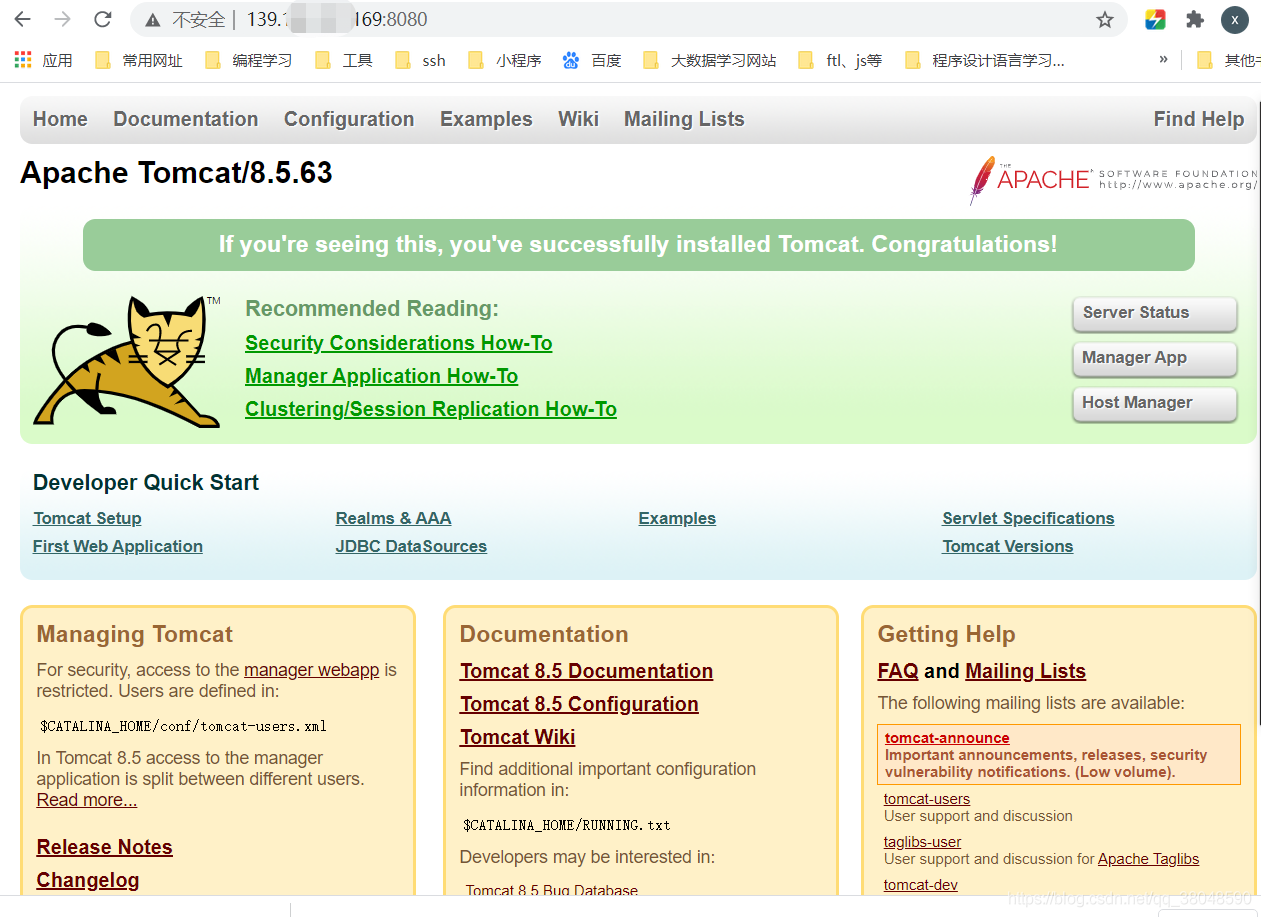Open the Tomcat 8.5 Configuration link
The width and height of the screenshot is (1261, 917).
(579, 704)
